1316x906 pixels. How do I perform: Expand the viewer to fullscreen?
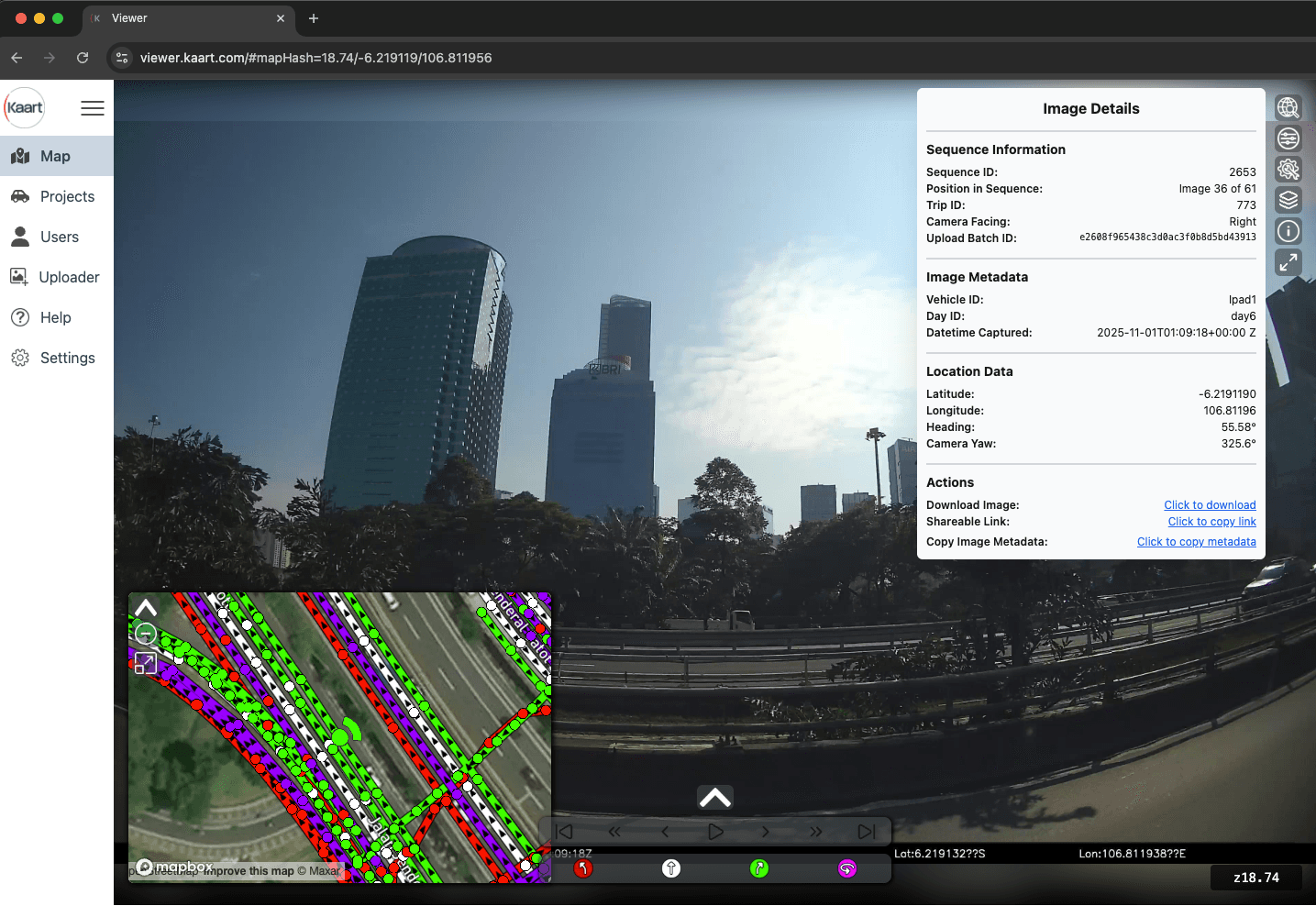[x=1288, y=261]
